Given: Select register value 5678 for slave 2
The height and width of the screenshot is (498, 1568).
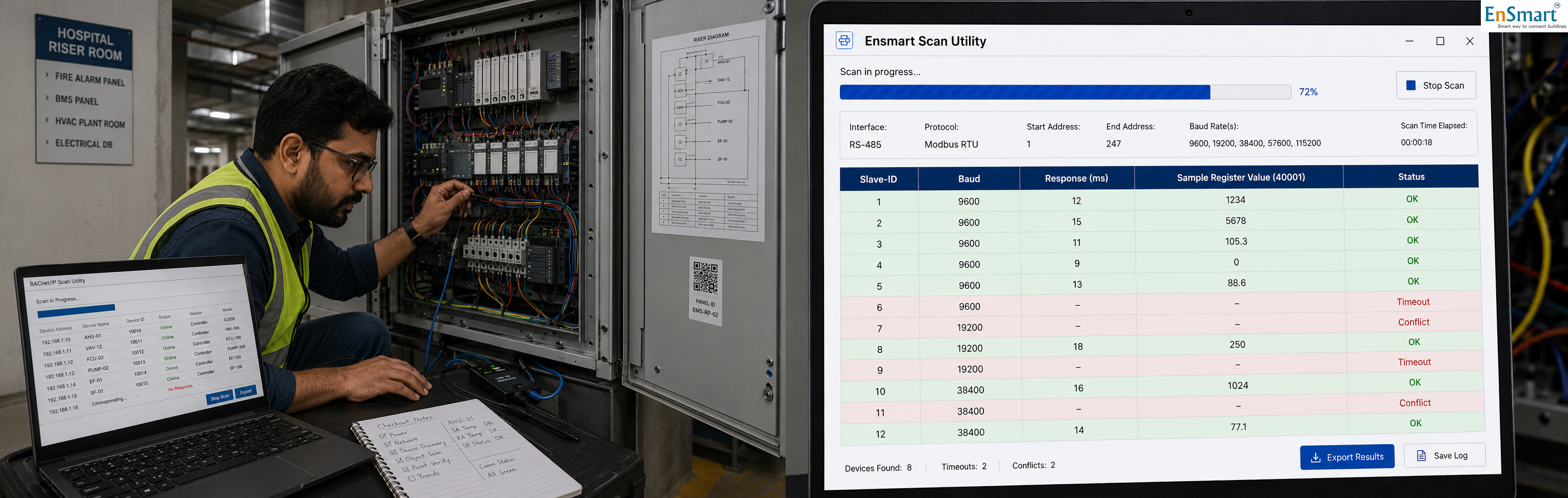Looking at the screenshot, I should (1236, 221).
